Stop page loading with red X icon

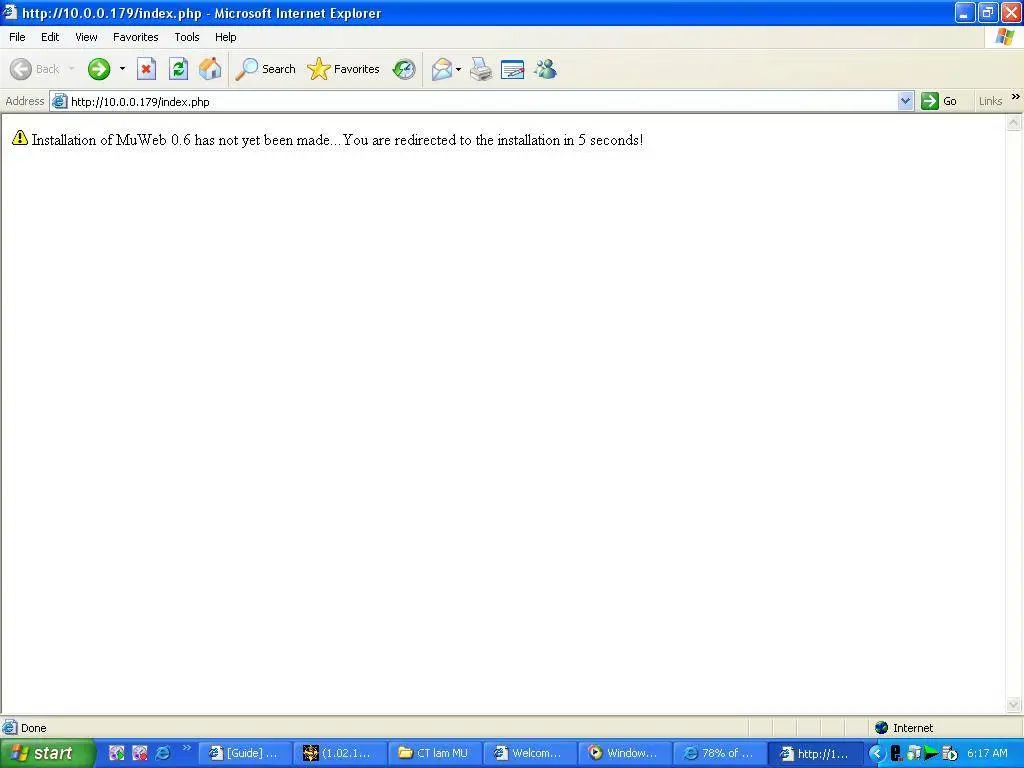tap(146, 69)
